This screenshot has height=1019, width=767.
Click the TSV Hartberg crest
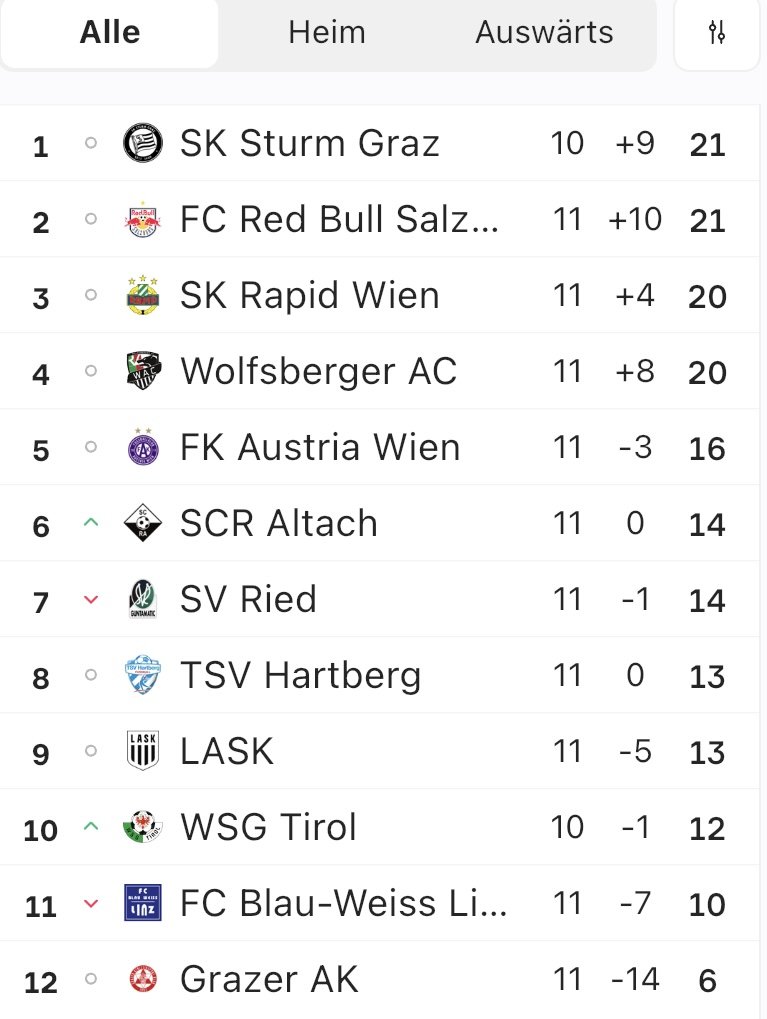coord(142,676)
